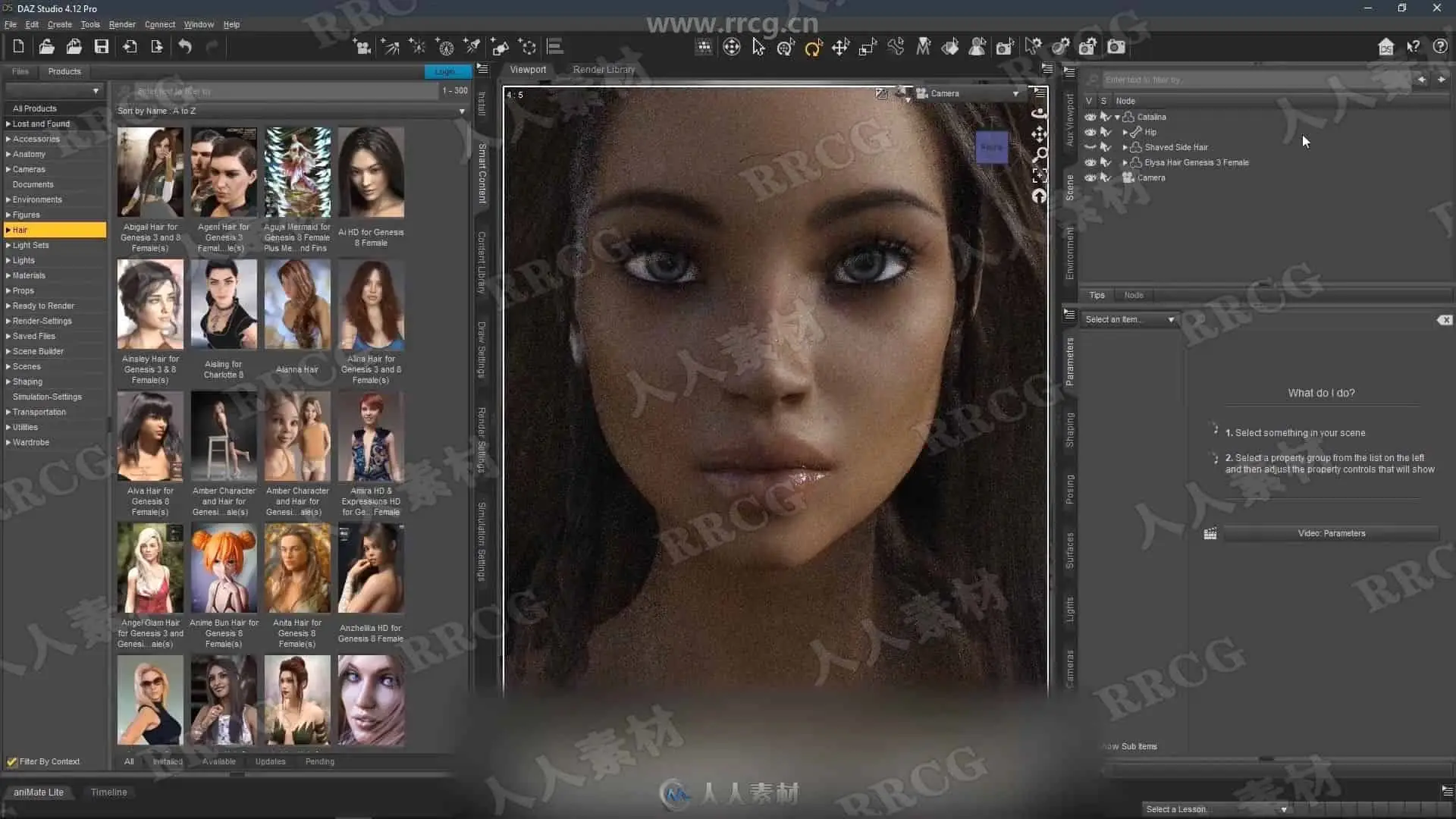The height and width of the screenshot is (819, 1456).
Task: Click the Save scene floppy icon
Action: pyautogui.click(x=101, y=47)
